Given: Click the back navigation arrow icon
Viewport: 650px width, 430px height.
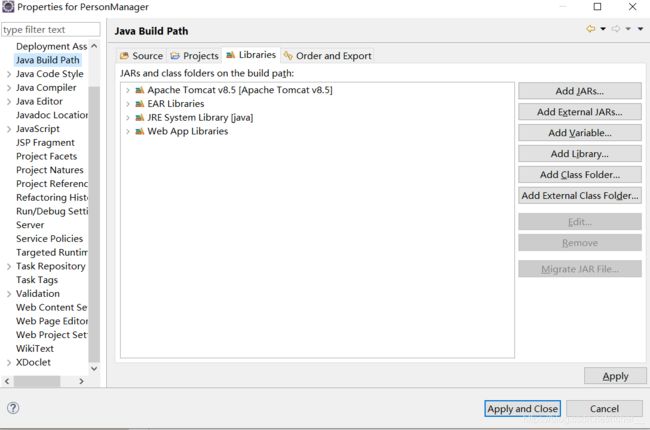Looking at the screenshot, I should coord(591,29).
